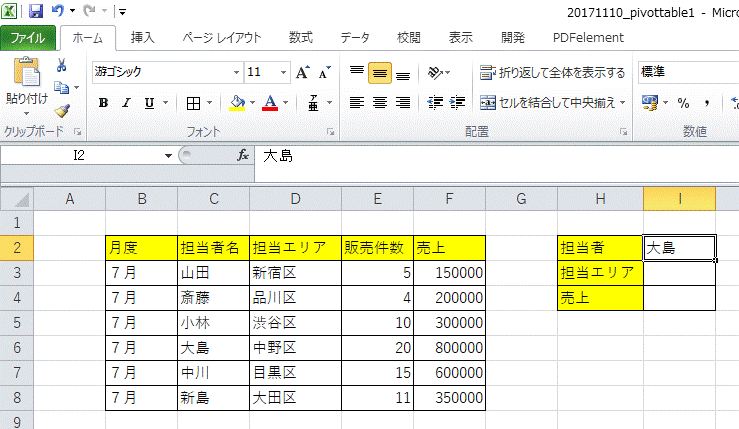
Task: Click the Align Text Left icon
Action: point(357,102)
